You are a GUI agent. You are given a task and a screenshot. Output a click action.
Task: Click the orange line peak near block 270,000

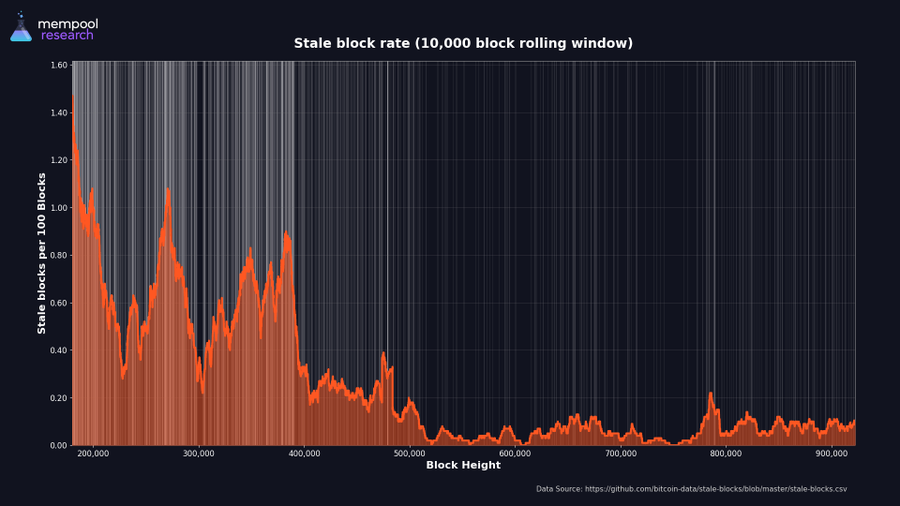coord(167,189)
